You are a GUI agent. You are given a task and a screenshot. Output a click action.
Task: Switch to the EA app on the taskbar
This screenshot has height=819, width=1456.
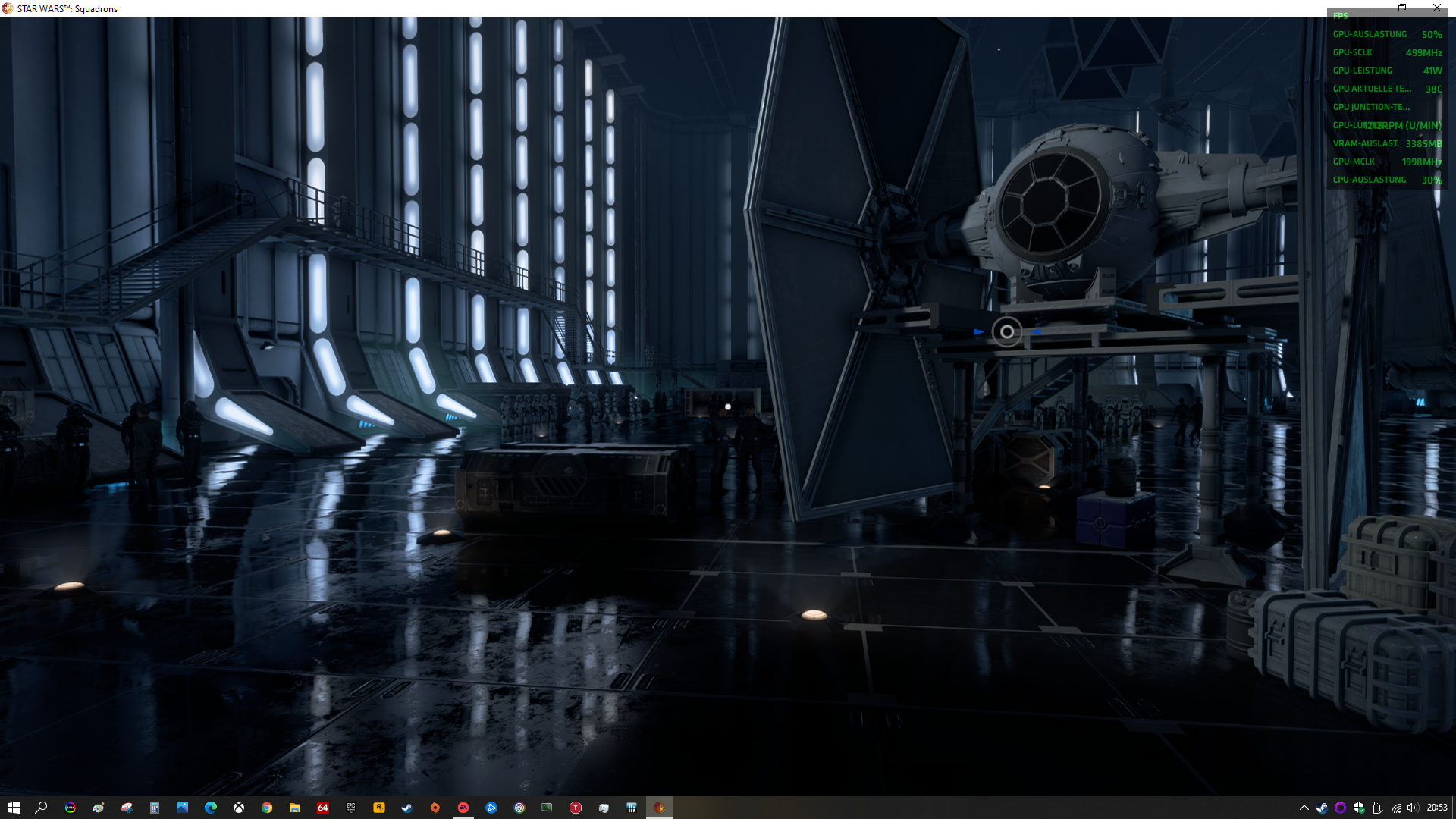click(x=463, y=808)
